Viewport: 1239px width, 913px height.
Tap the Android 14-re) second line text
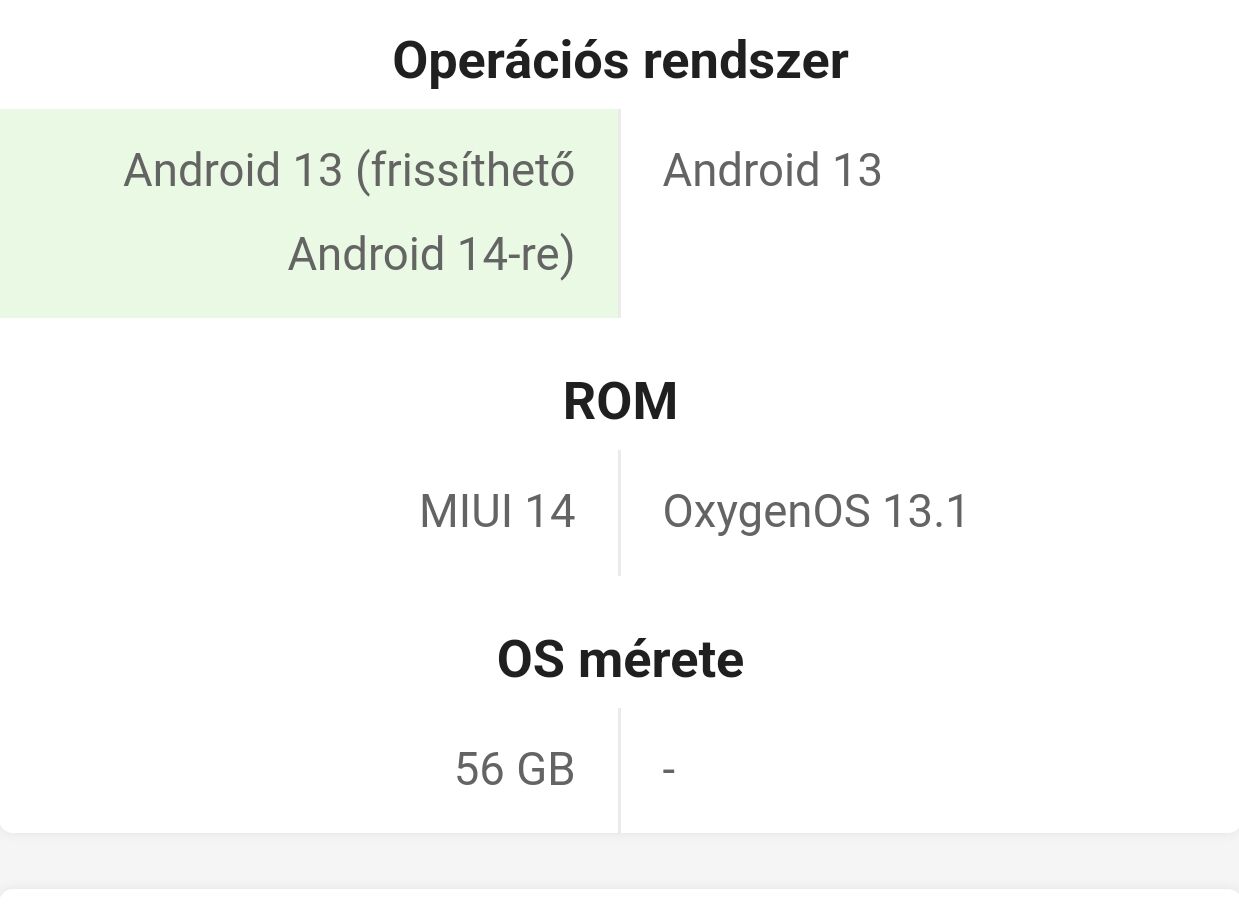click(431, 254)
